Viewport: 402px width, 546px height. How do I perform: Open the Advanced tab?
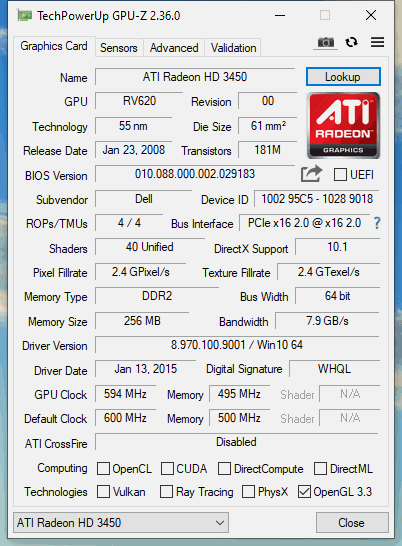click(174, 48)
